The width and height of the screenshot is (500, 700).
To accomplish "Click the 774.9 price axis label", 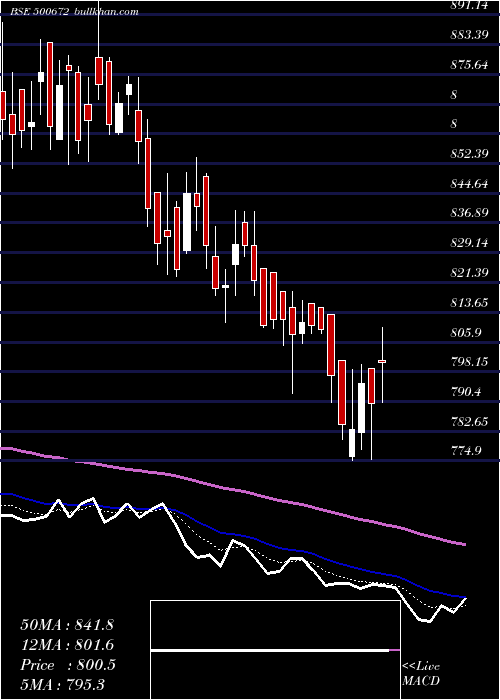I will point(466,451).
